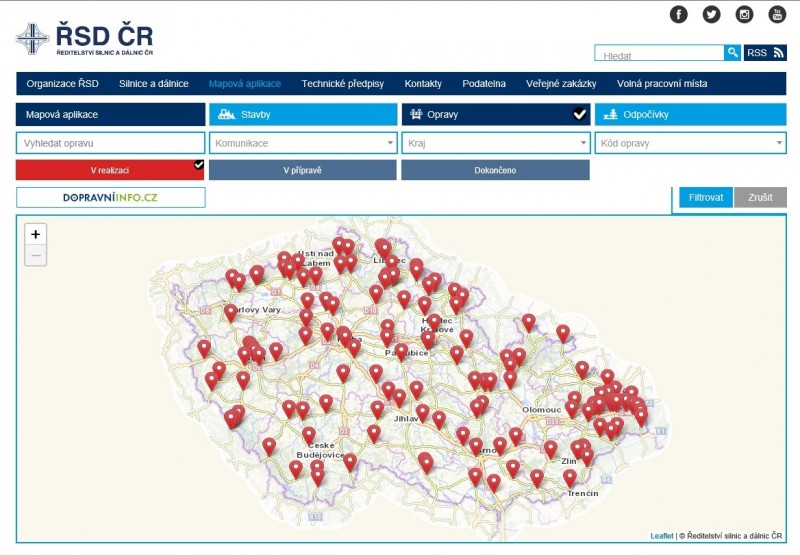Viewport: 800px width, 555px height.
Task: Open the Kontakty menu item
Action: [x=423, y=84]
